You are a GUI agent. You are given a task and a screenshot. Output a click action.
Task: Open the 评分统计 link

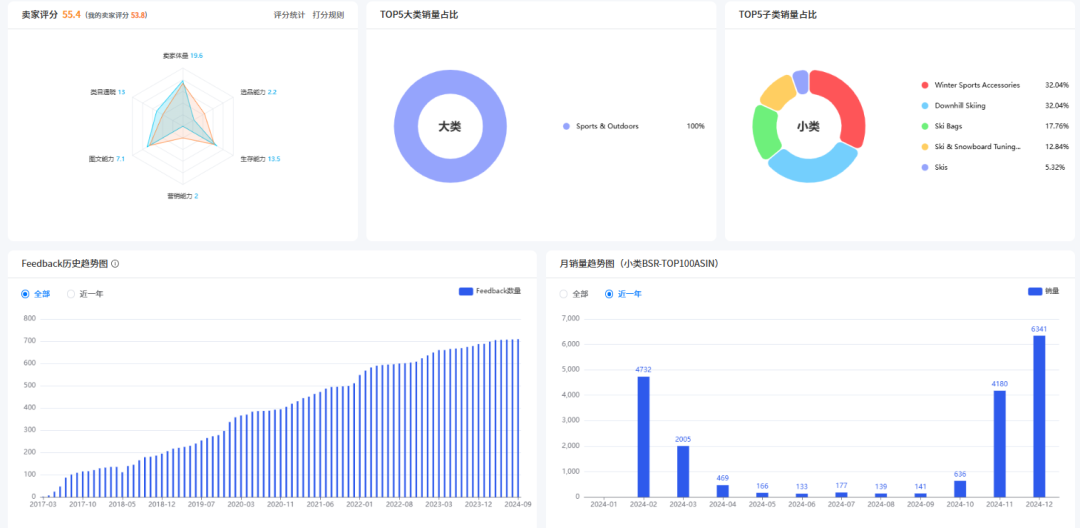289,14
